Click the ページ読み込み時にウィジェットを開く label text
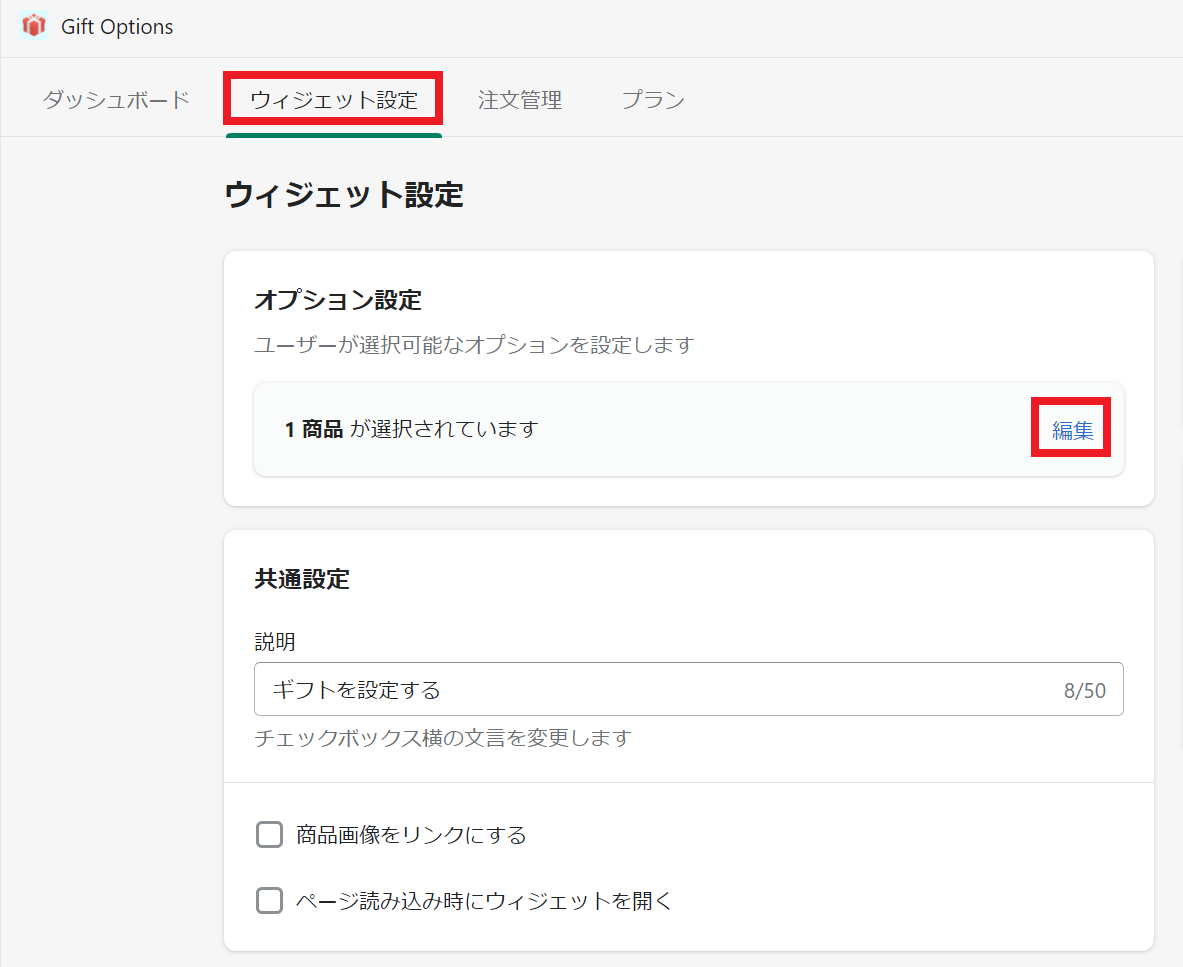 coord(484,901)
